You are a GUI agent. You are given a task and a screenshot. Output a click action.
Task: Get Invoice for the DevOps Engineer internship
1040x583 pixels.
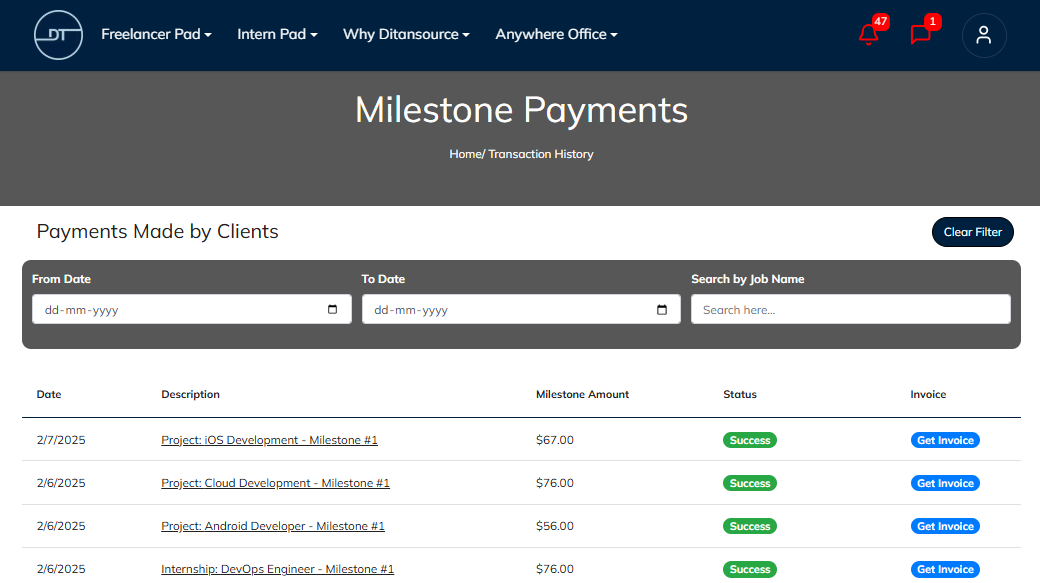[x=944, y=569]
